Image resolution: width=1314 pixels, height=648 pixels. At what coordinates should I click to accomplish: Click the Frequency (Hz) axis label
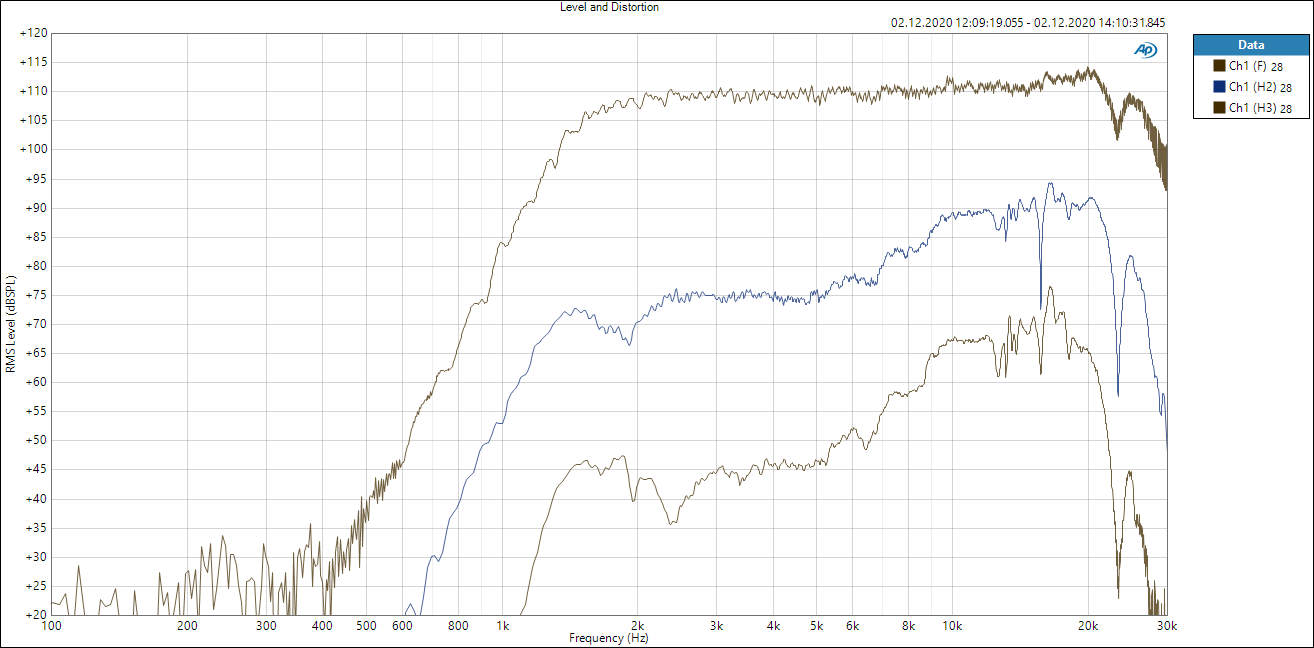click(x=608, y=638)
